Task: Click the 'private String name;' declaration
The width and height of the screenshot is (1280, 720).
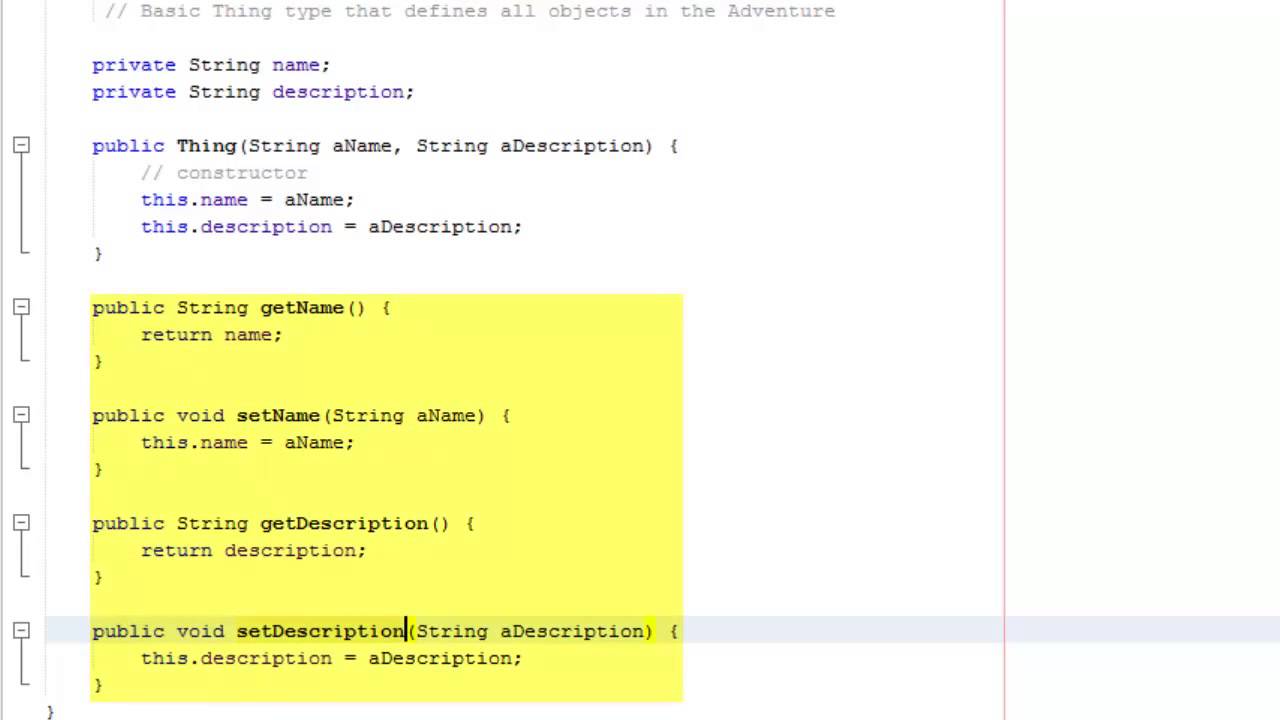Action: point(211,65)
